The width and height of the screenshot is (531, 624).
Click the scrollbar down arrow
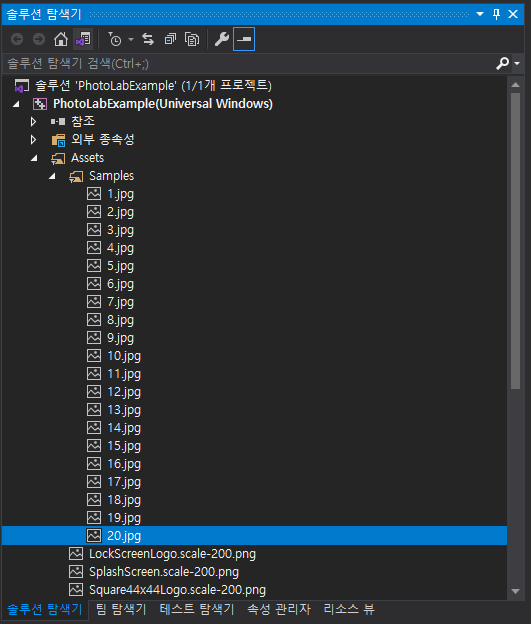click(515, 591)
